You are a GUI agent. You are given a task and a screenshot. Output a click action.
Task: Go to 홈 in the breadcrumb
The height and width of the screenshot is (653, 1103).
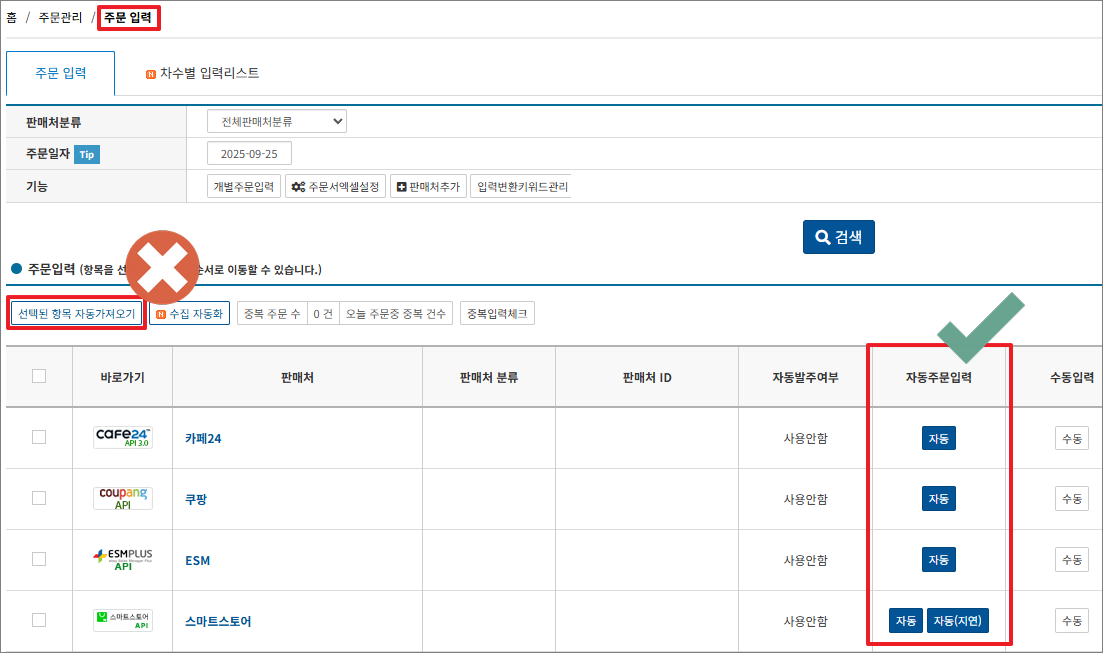[x=11, y=18]
